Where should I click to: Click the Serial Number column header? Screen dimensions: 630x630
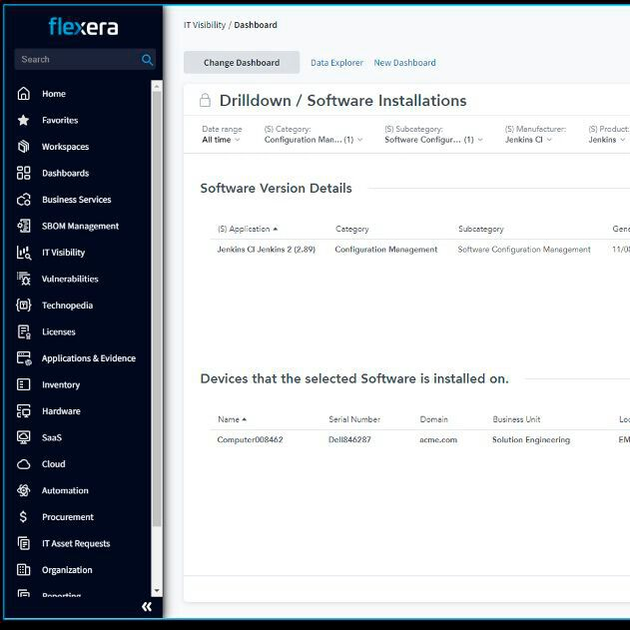click(354, 419)
